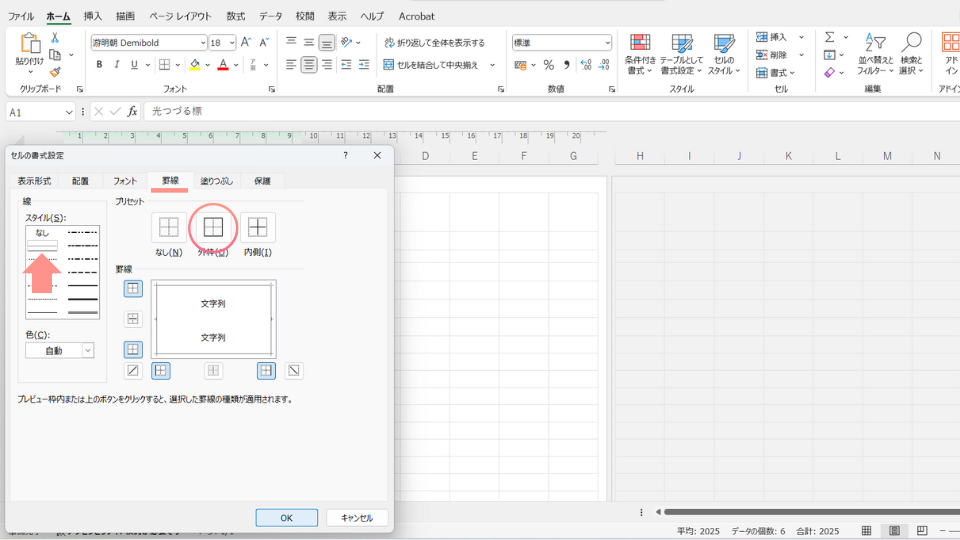
Task: Select the 外枠 outline border preset
Action: click(x=213, y=228)
